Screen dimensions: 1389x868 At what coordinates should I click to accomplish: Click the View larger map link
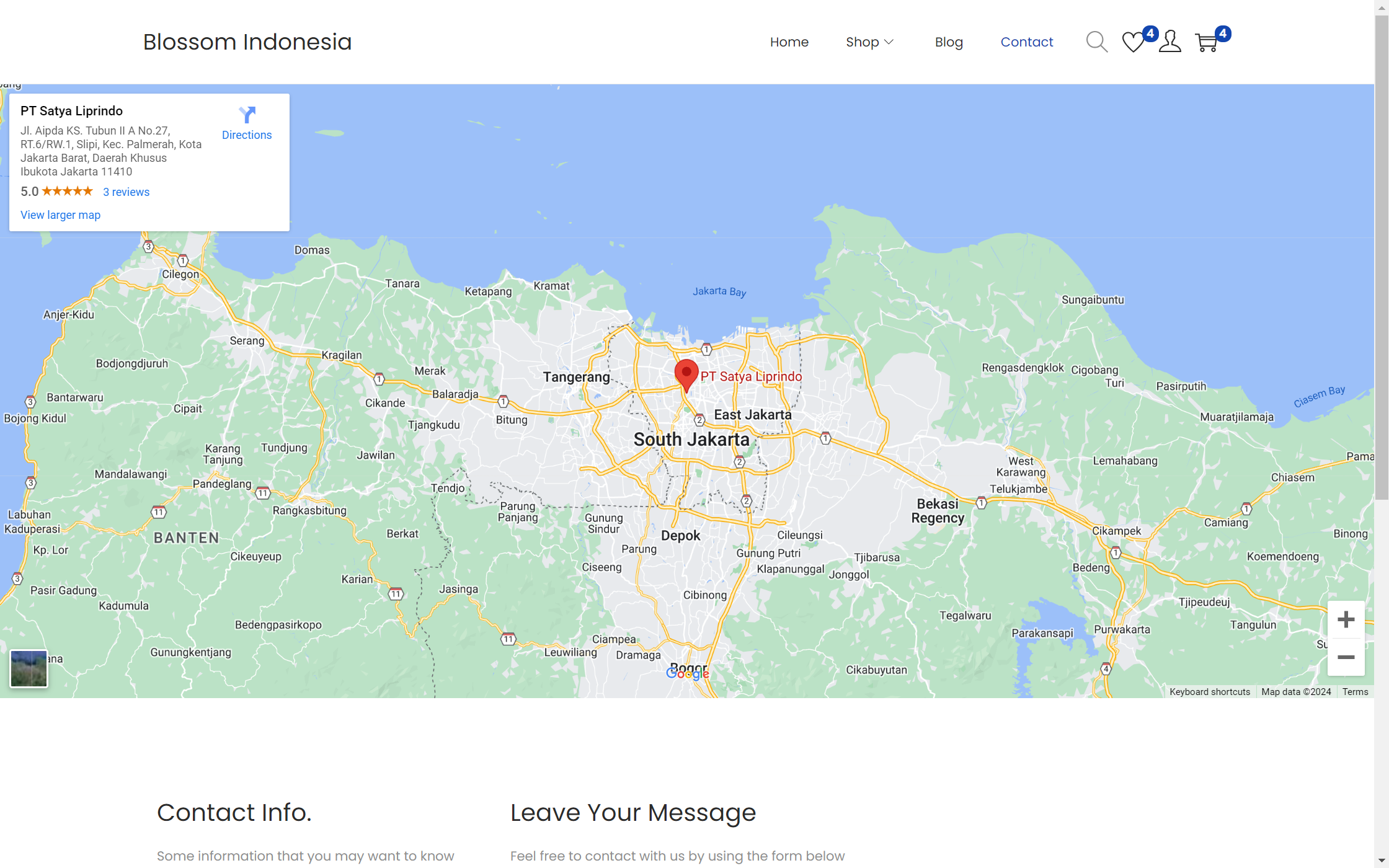point(60,215)
